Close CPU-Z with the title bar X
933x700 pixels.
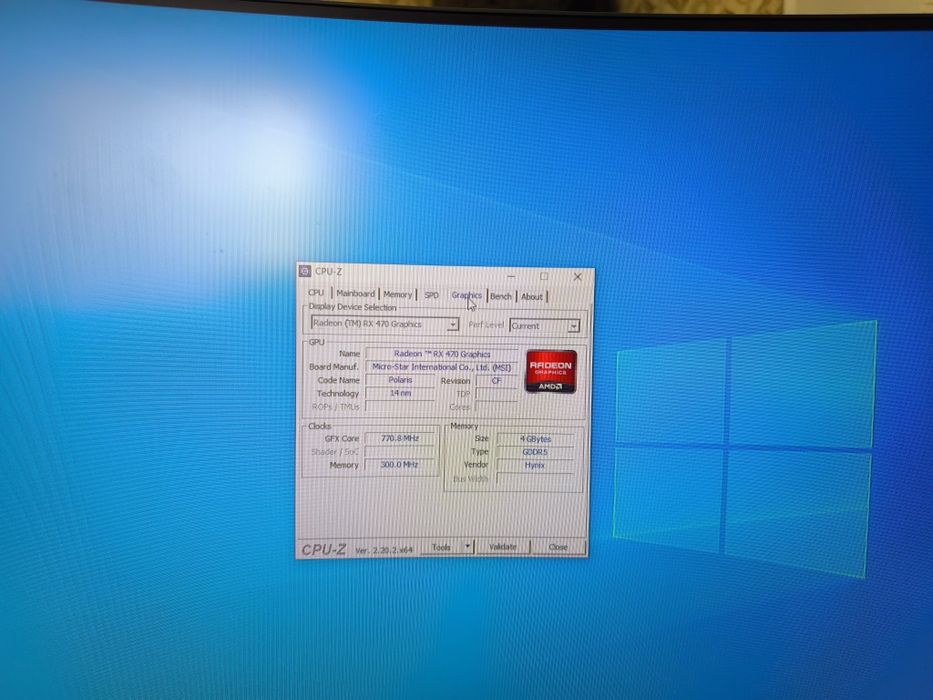coord(578,277)
